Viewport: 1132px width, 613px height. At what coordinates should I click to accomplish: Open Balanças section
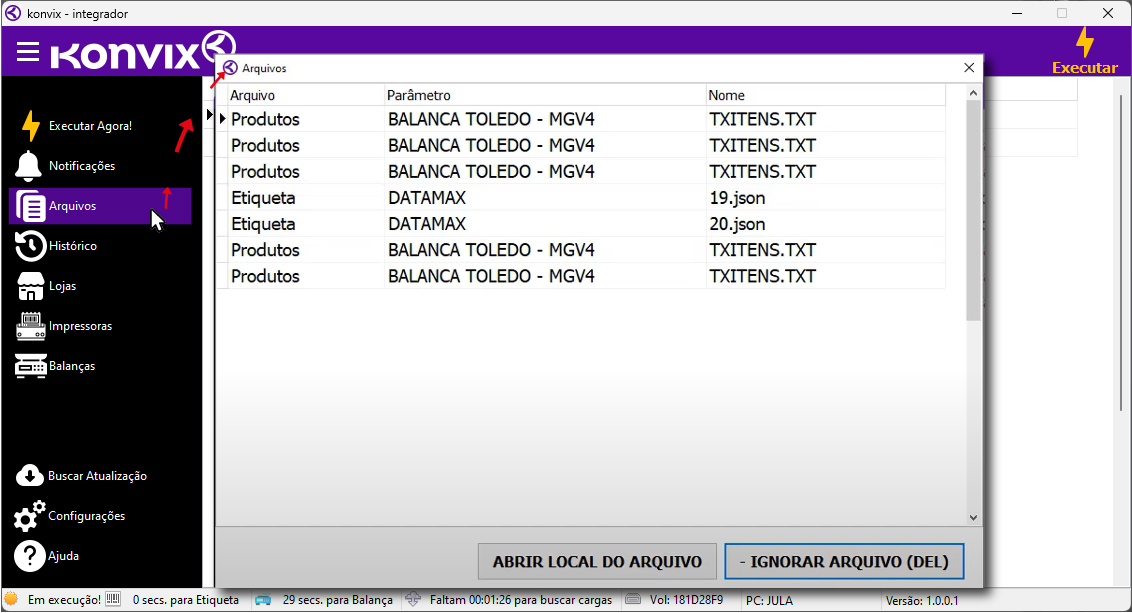pos(71,366)
